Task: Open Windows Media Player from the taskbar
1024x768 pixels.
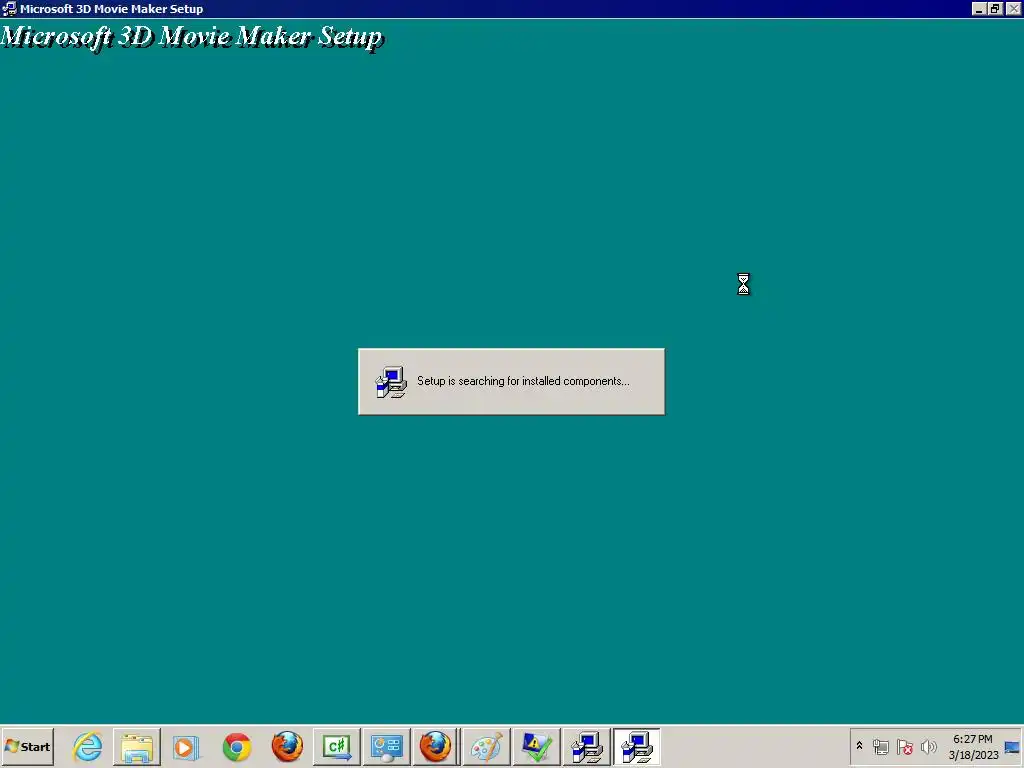Action: point(186,746)
